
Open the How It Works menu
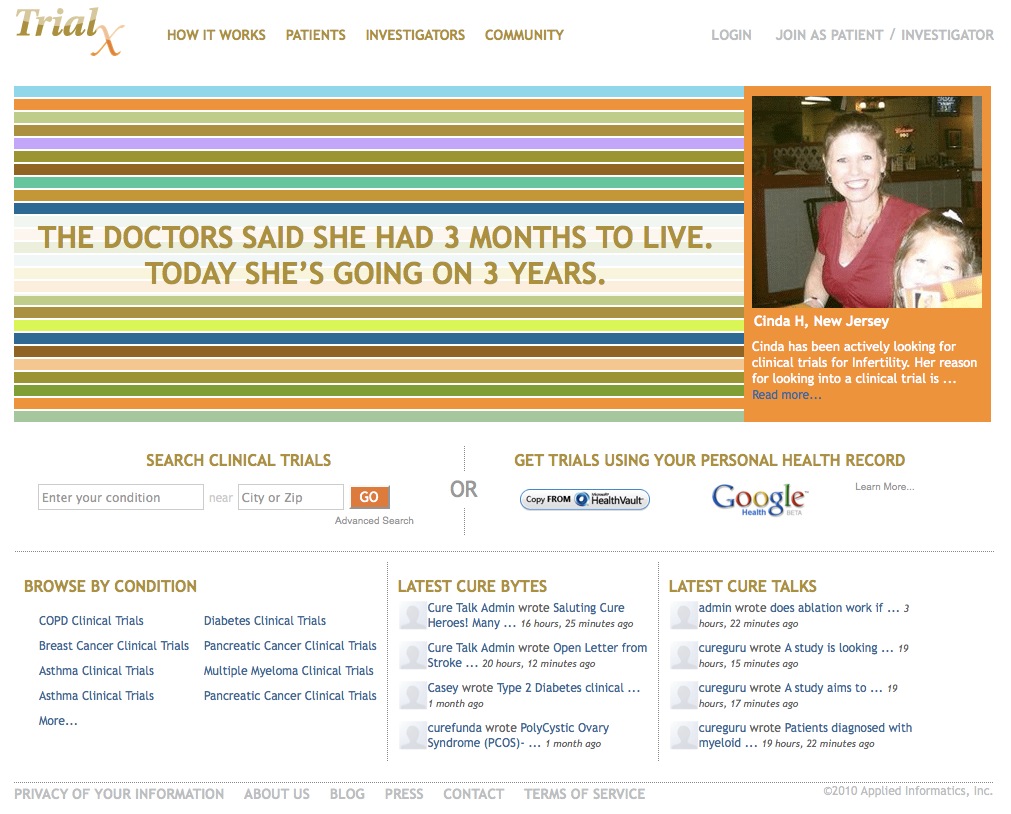(x=216, y=35)
